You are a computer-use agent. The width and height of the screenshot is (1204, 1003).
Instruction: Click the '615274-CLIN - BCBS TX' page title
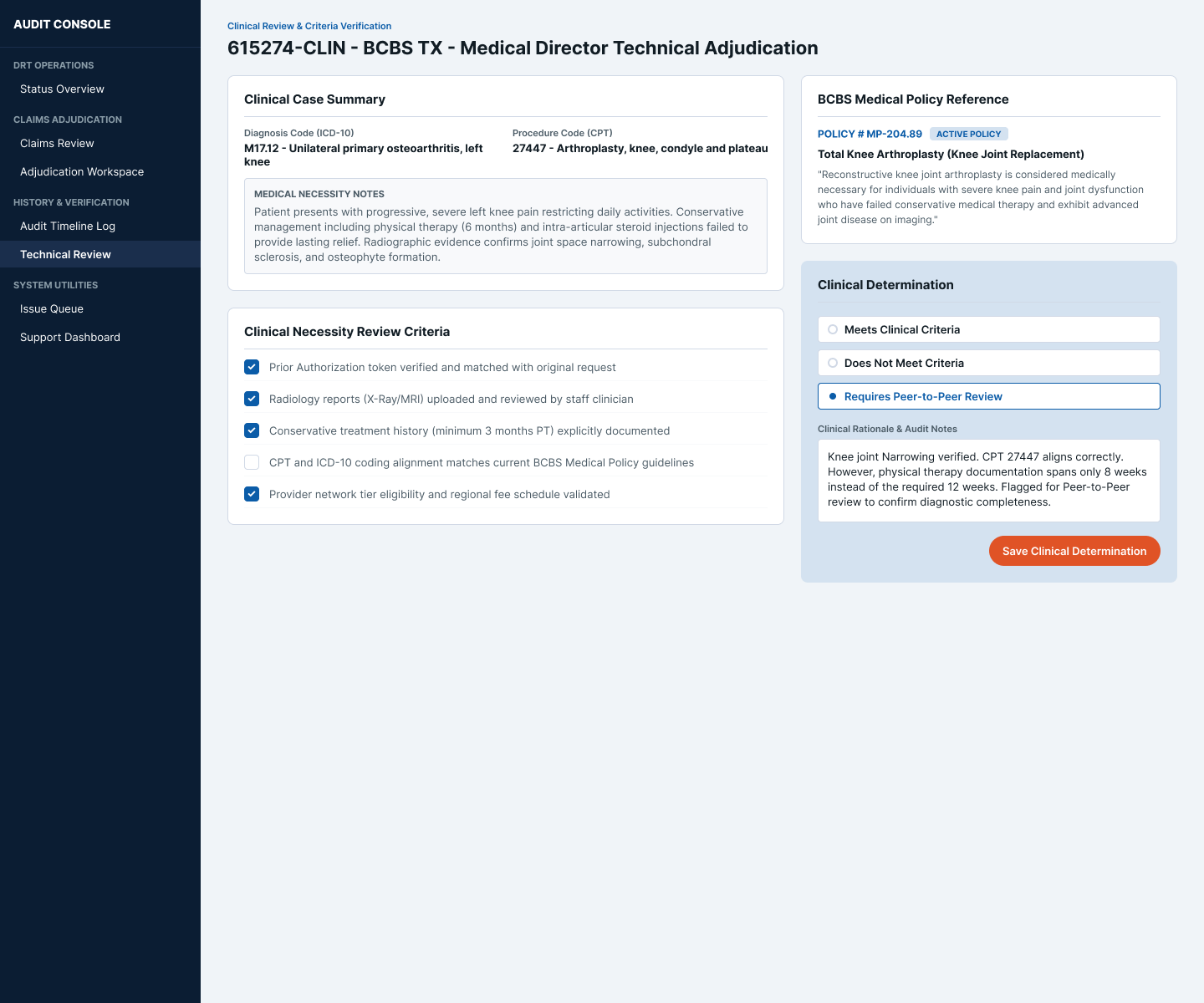coord(523,48)
